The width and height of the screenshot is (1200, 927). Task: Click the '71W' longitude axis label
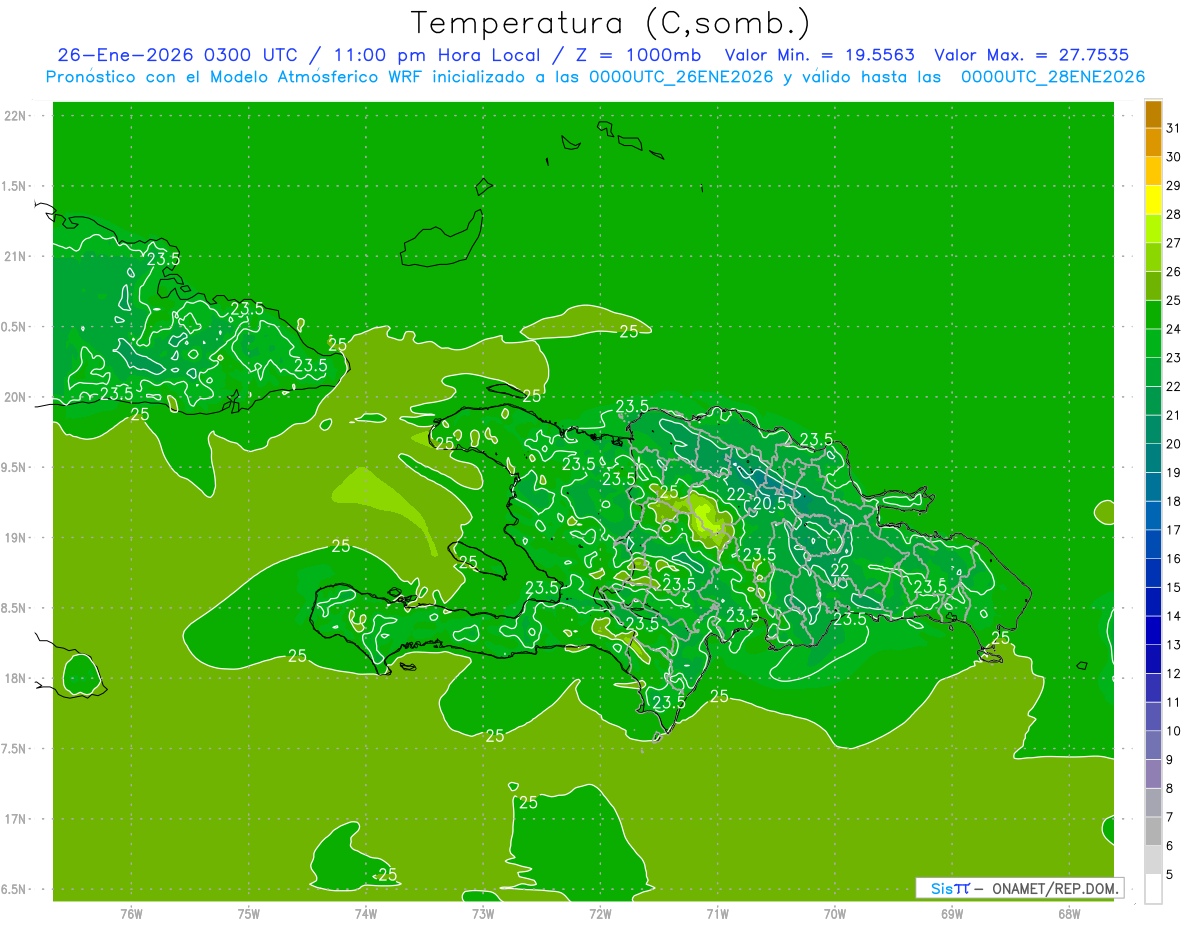pyautogui.click(x=717, y=914)
